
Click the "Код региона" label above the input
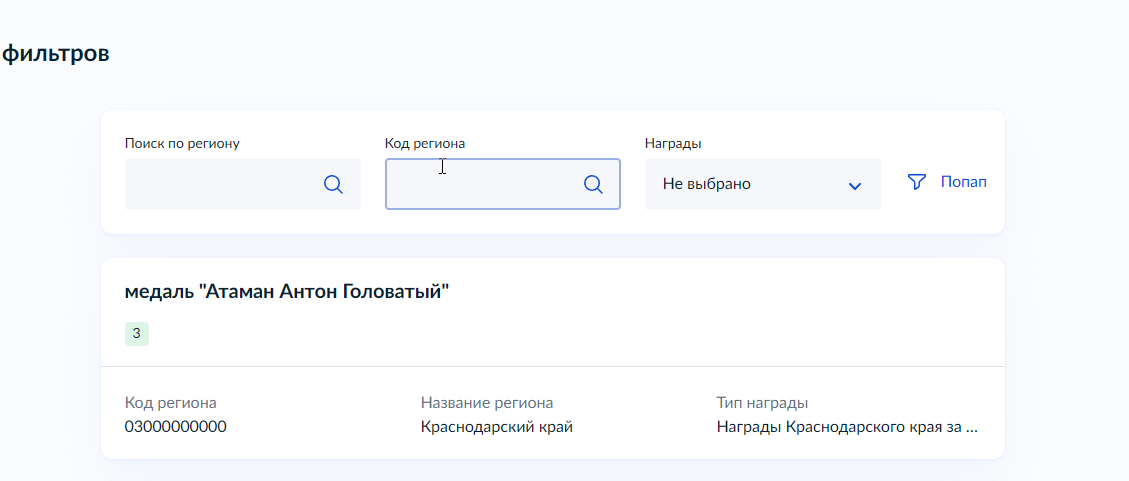pyautogui.click(x=425, y=143)
